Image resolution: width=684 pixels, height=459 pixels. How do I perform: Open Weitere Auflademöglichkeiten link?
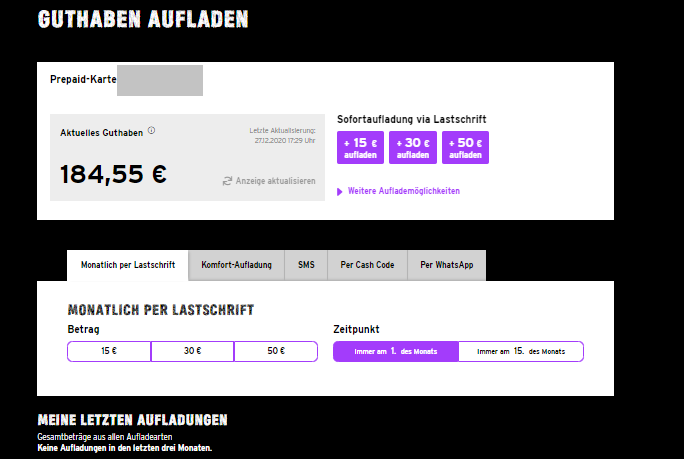coord(404,191)
